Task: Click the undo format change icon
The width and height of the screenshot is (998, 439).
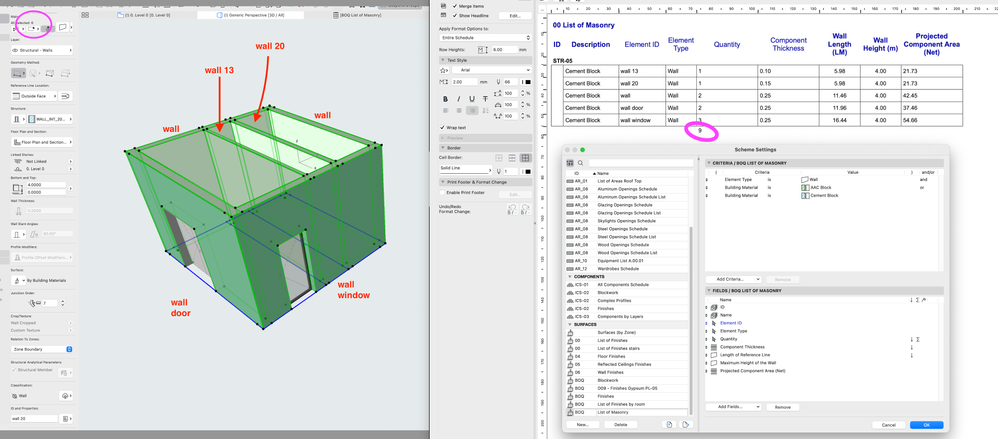Action: click(511, 211)
